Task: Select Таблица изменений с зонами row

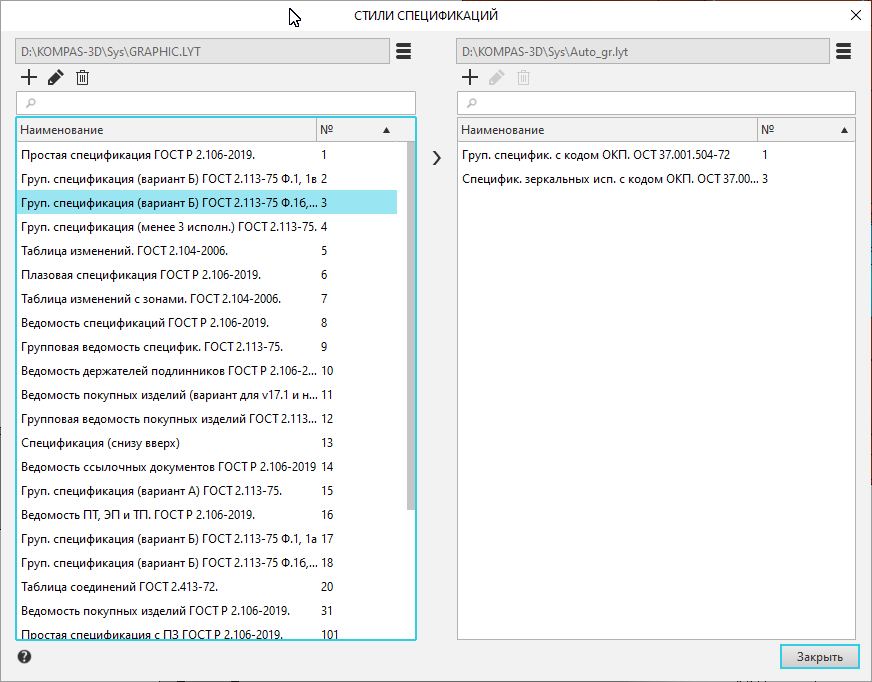Action: (150, 299)
